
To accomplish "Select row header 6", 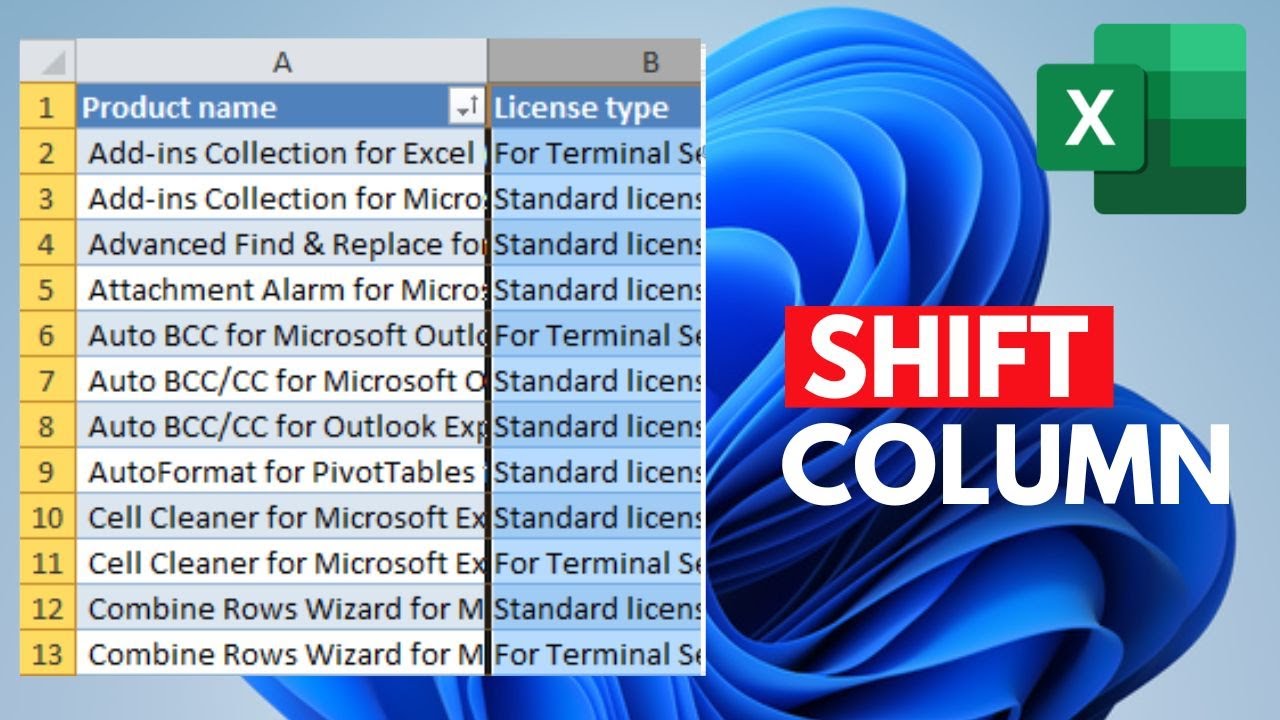I will click(48, 335).
